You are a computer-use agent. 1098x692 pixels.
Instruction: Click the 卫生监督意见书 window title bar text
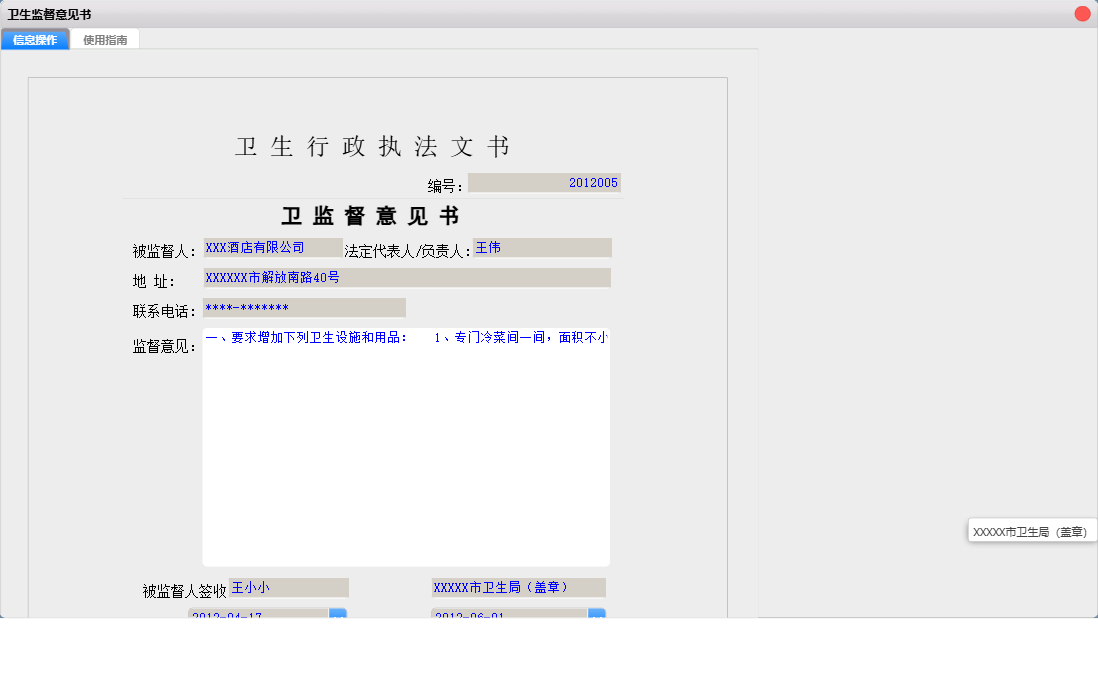(49, 14)
